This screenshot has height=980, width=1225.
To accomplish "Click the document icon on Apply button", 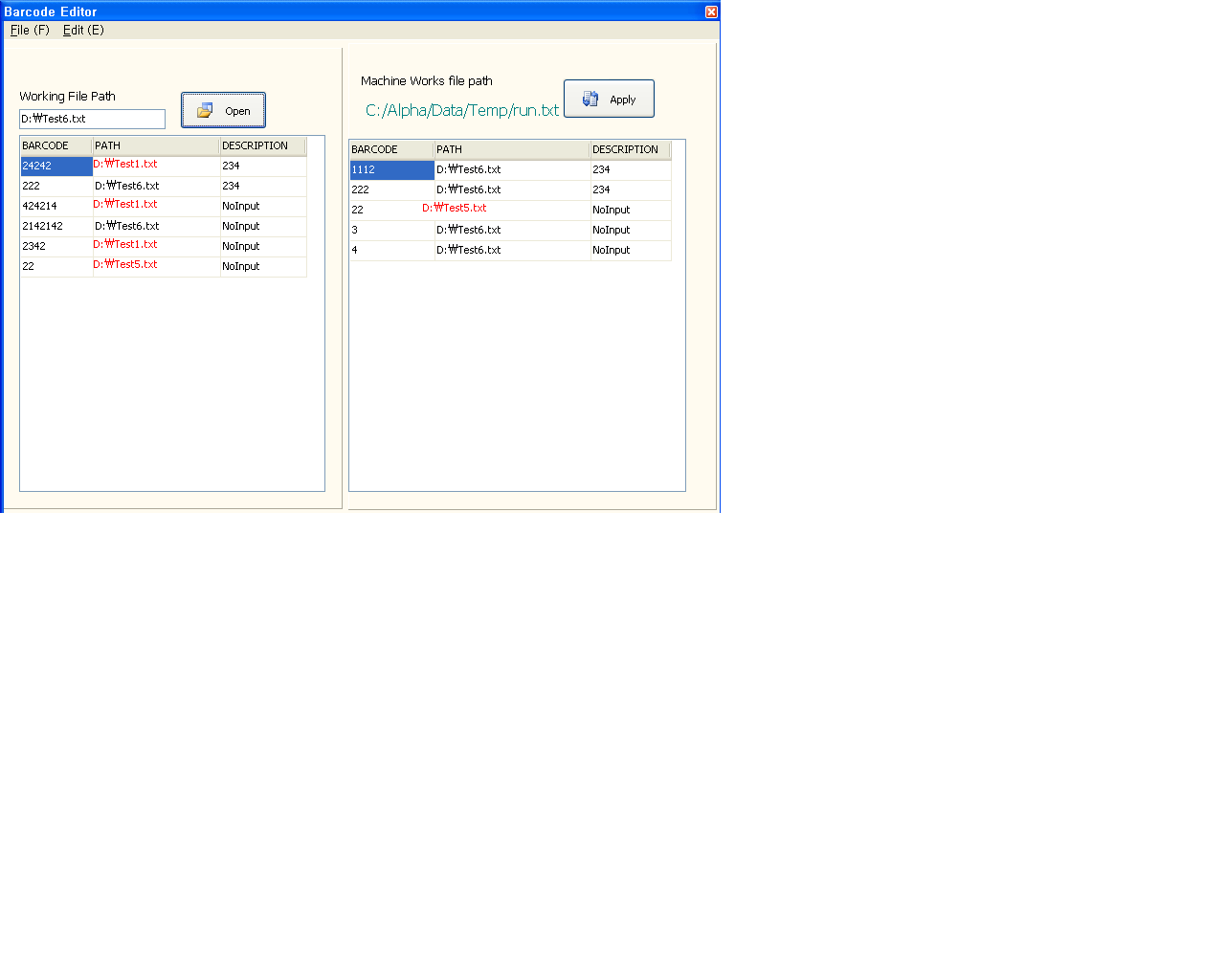I will click(x=590, y=100).
